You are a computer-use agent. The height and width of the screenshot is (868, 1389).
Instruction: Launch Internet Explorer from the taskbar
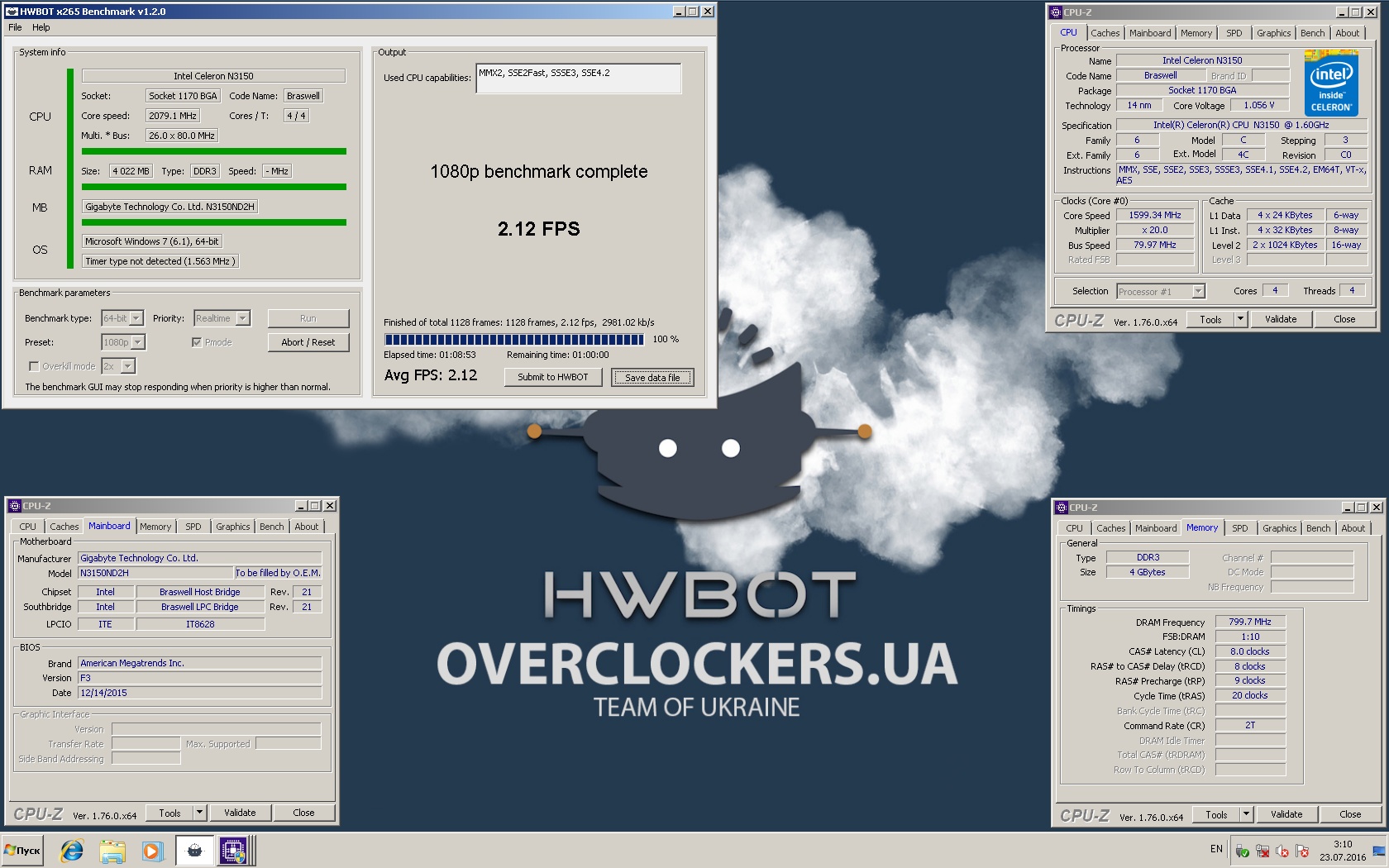(x=72, y=850)
